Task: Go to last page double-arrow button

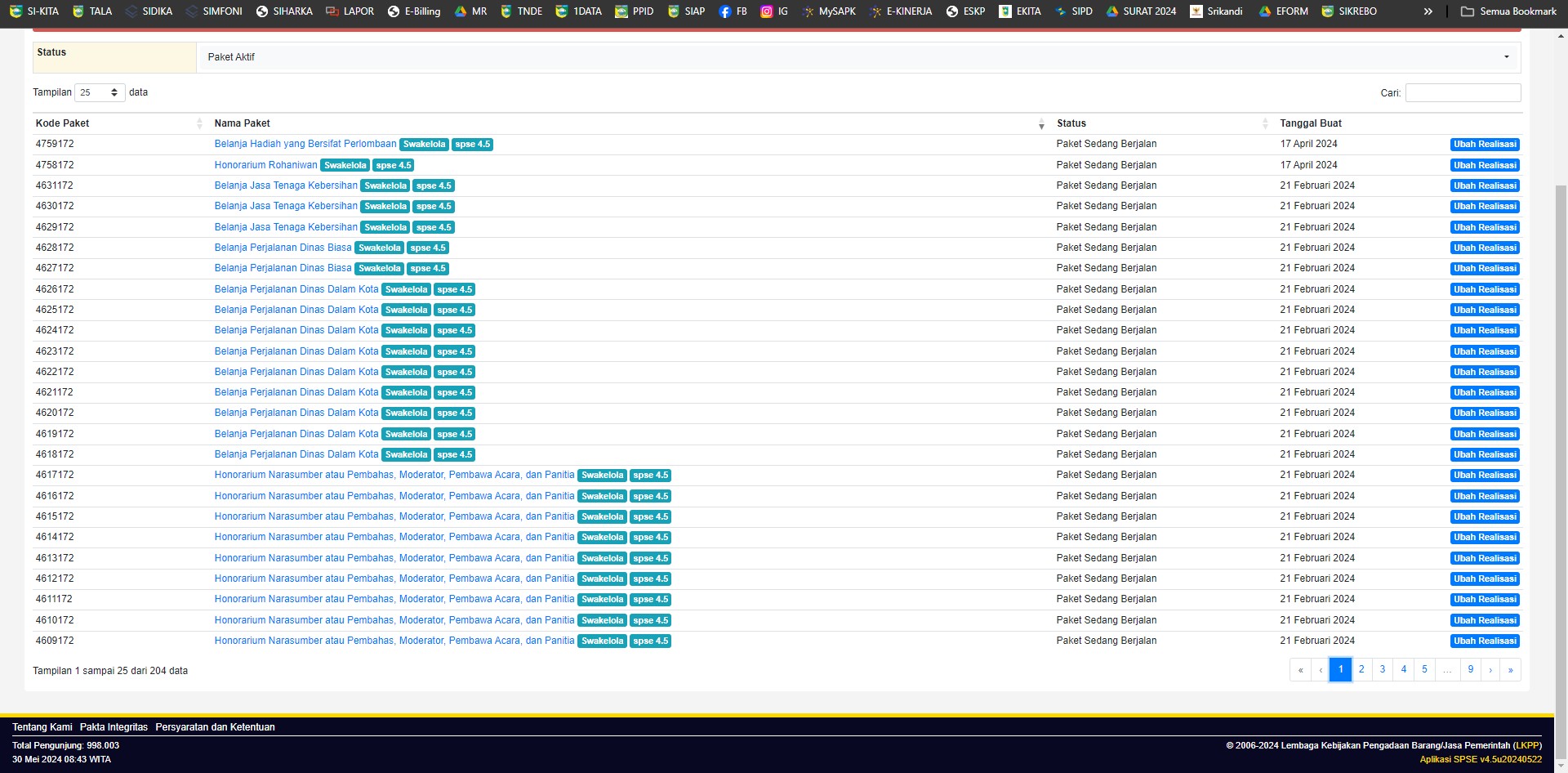Action: coord(1510,669)
